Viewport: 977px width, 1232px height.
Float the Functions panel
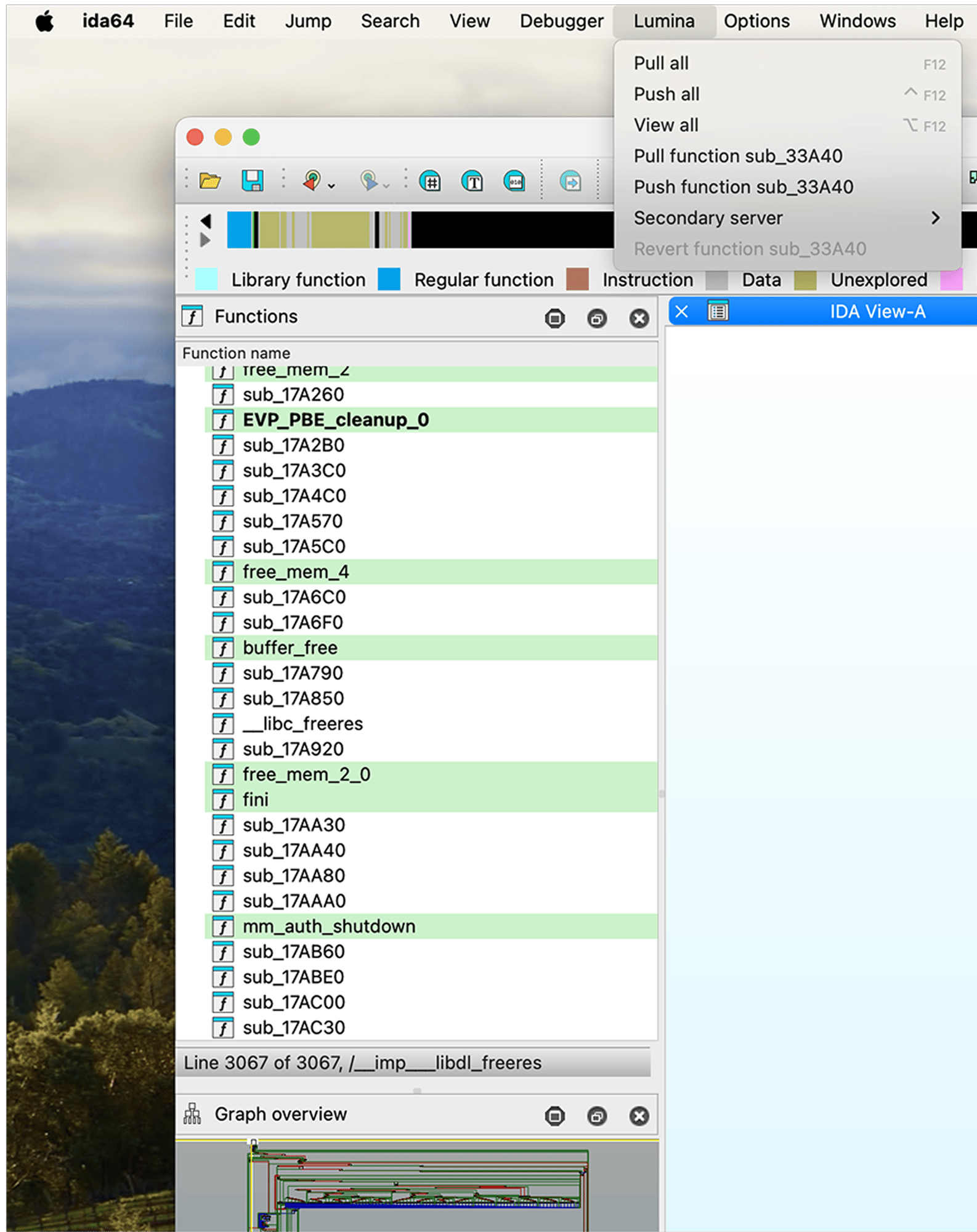tap(597, 318)
